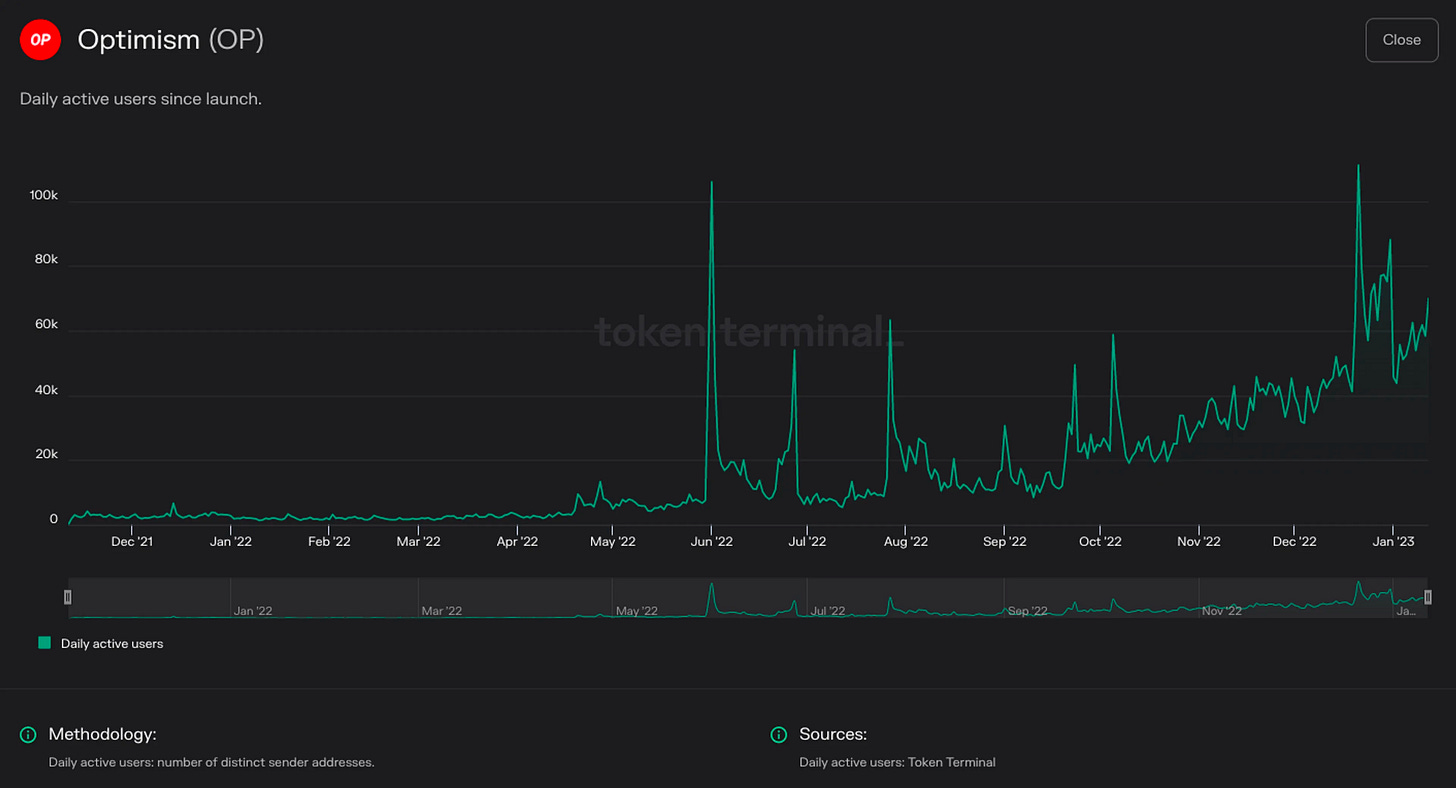Toggle the Daily active users legend swatch
Image resolution: width=1456 pixels, height=788 pixels.
click(44, 643)
